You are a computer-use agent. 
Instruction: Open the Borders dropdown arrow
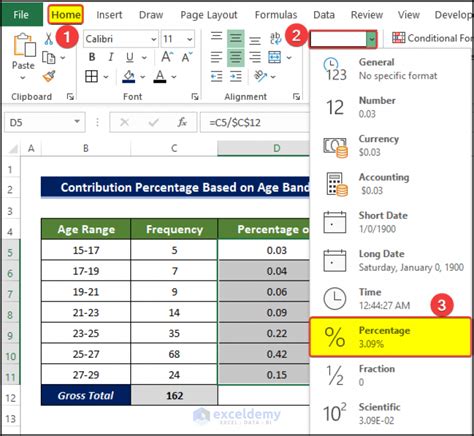[106, 77]
